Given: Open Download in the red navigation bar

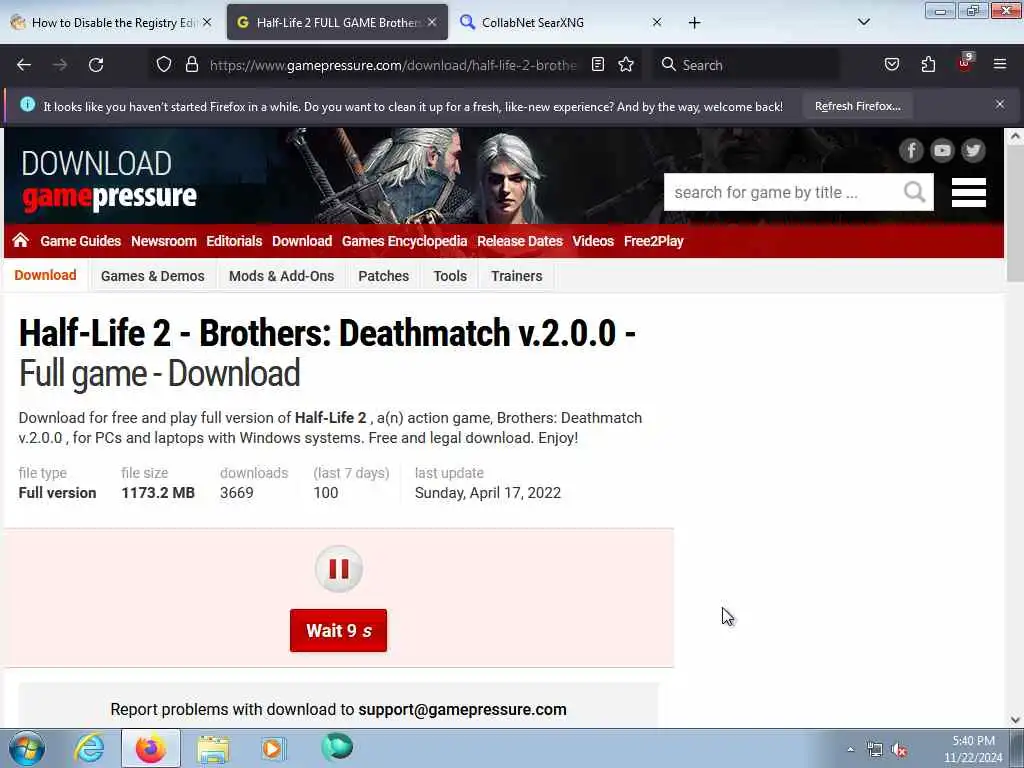Looking at the screenshot, I should pos(302,241).
